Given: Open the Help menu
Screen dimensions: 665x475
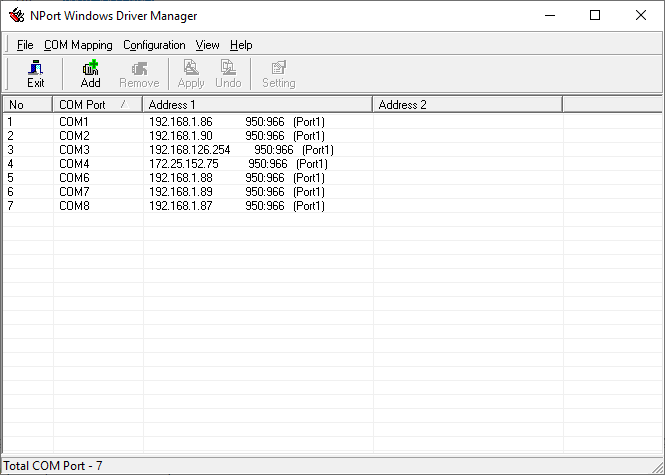Looking at the screenshot, I should click(241, 45).
